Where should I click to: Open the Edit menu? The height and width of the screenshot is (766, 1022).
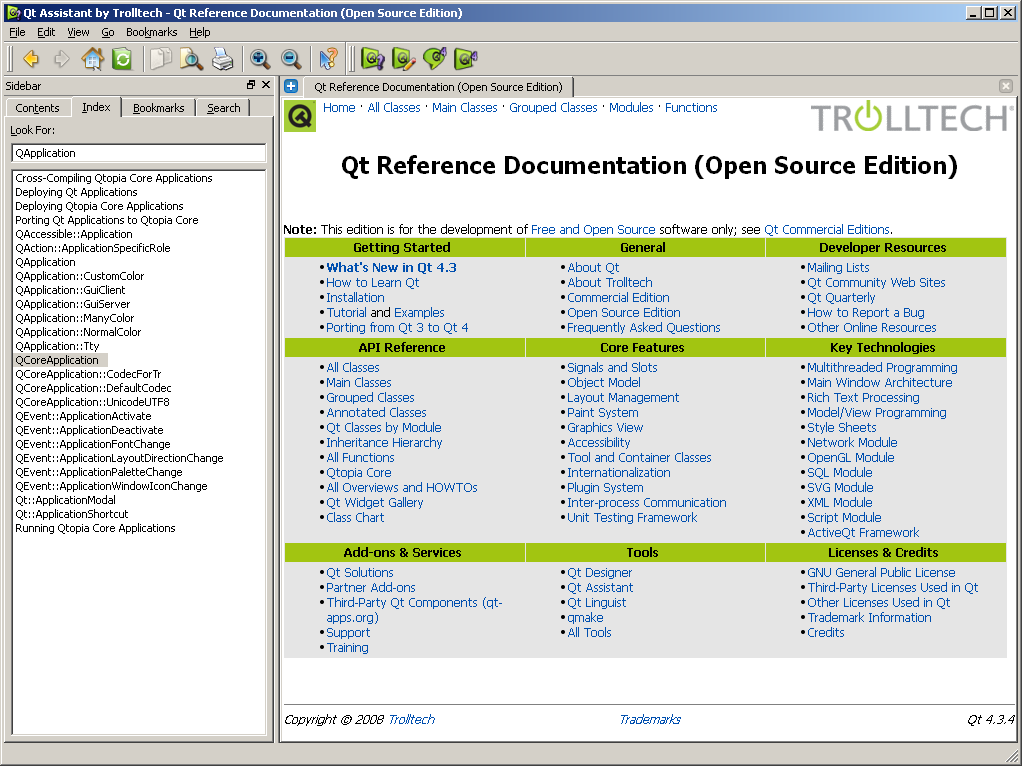46,32
